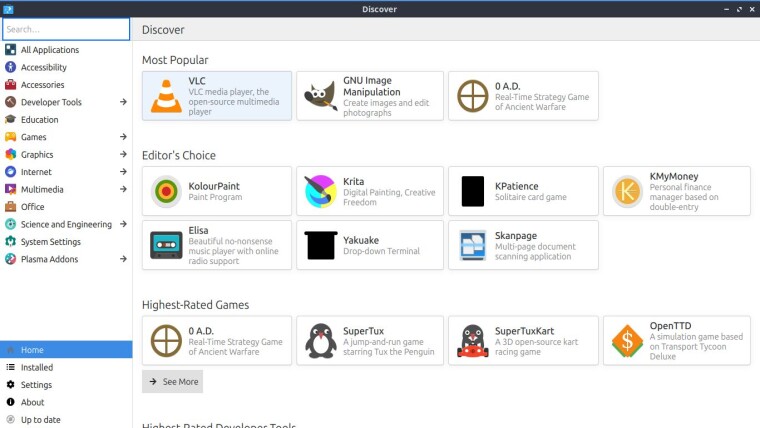760x428 pixels.
Task: Click the KMyMoney coin icon
Action: tap(627, 191)
